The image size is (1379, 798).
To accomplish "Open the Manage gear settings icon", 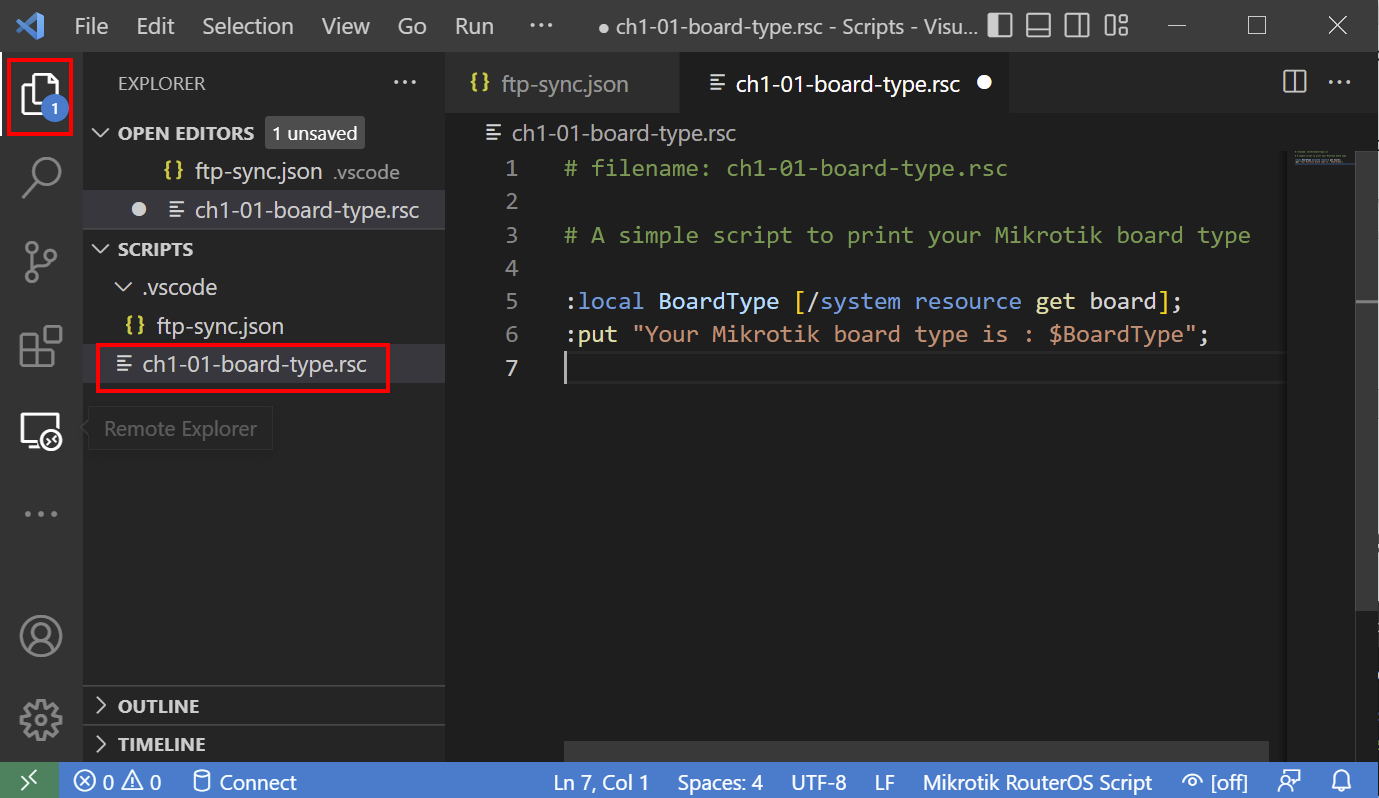I will point(41,719).
